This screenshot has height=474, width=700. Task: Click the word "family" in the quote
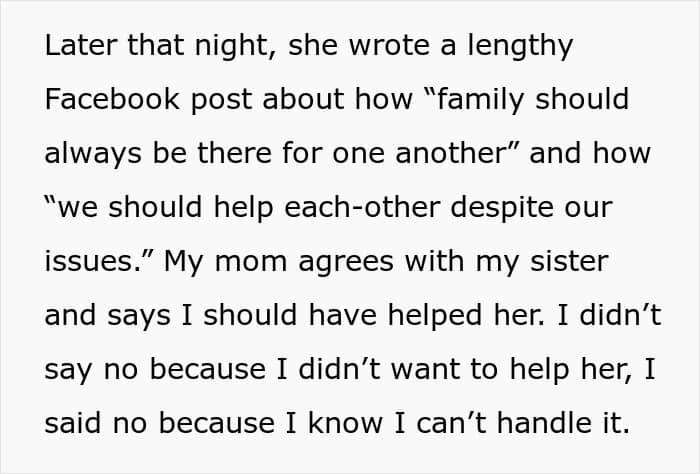coord(479,101)
